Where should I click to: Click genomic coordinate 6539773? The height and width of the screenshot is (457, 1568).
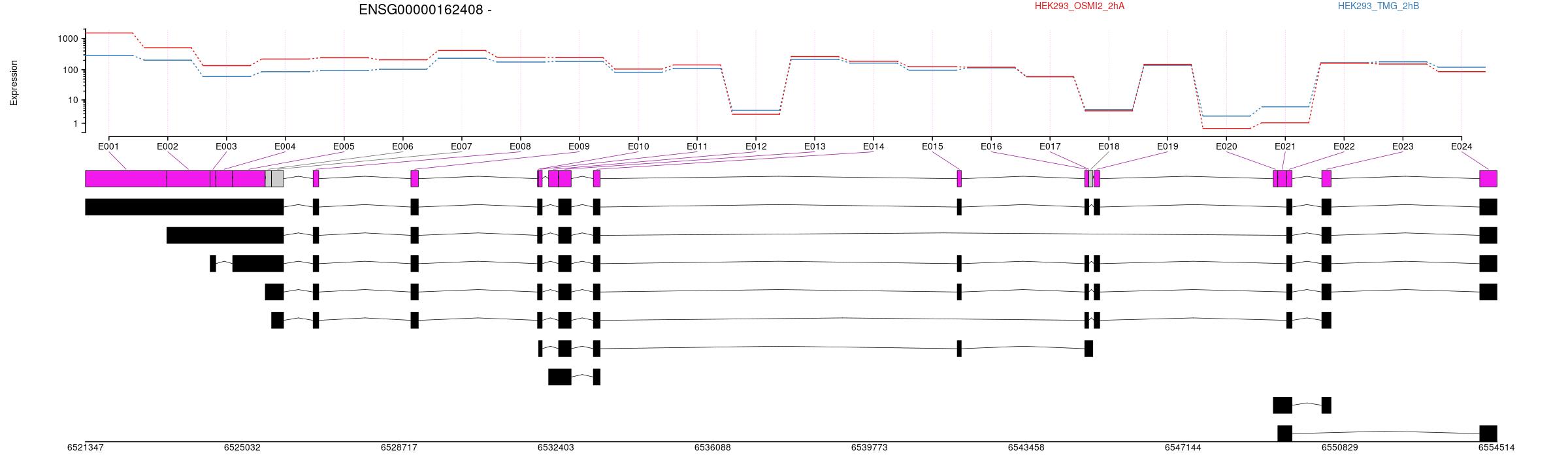[870, 448]
